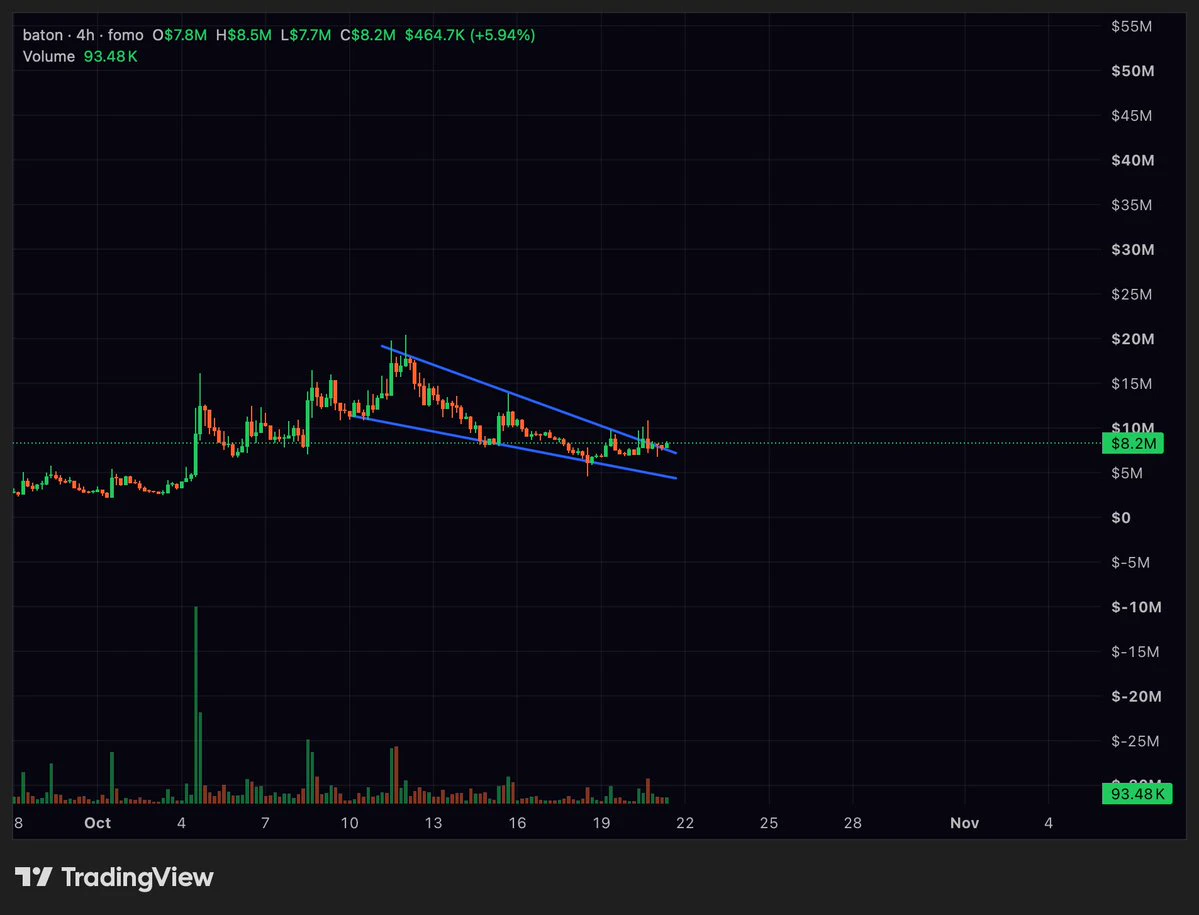The width and height of the screenshot is (1199, 915).
Task: Click the $-10M price axis label
Action: point(1136,608)
